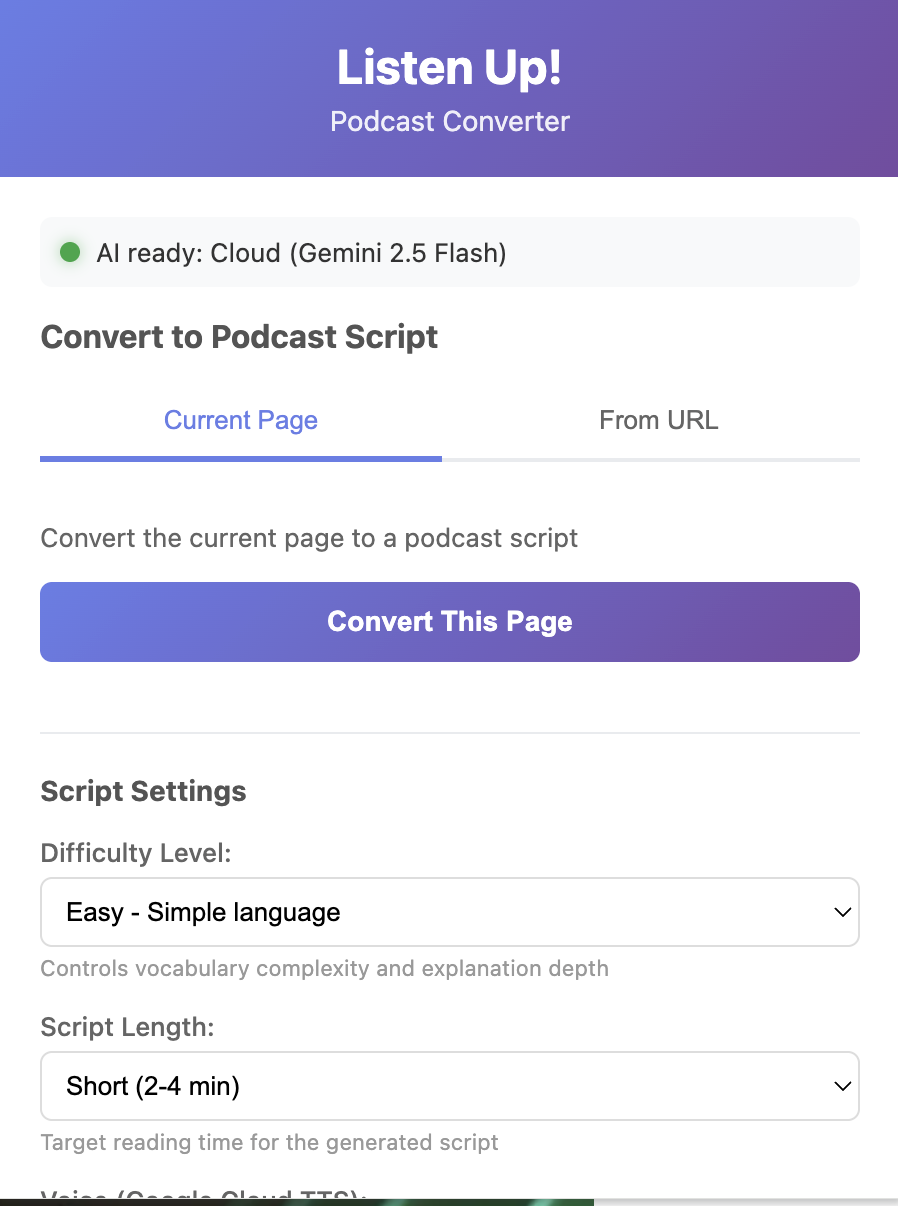Click the AI ready Cloud status text
Image resolution: width=898 pixels, height=1206 pixels.
coord(301,253)
